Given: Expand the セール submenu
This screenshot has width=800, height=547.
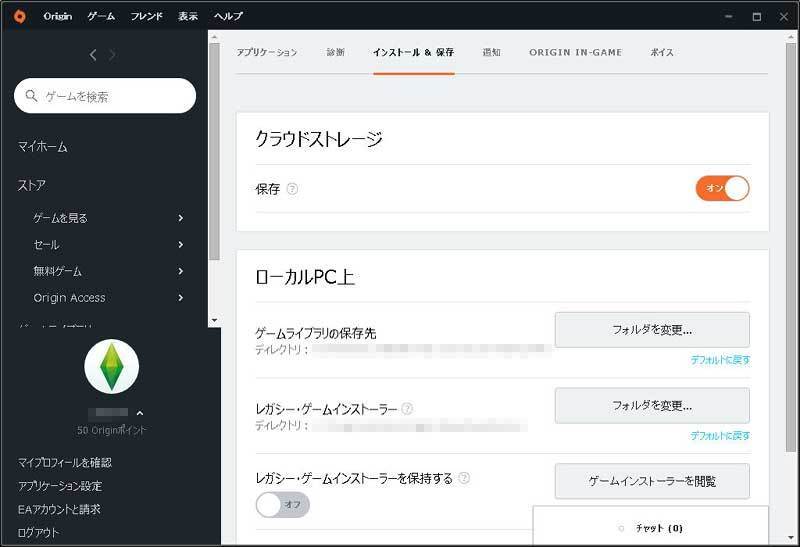Looking at the screenshot, I should pos(181,245).
